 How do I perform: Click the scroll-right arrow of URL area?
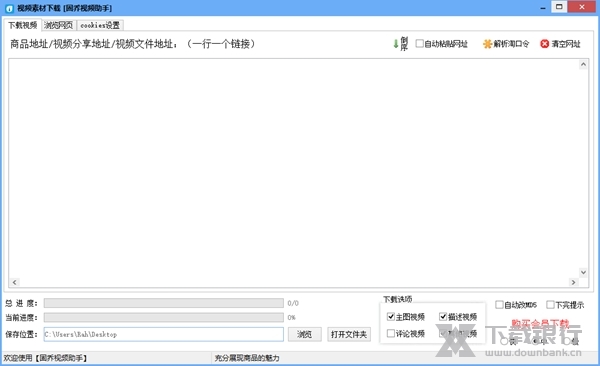(573, 282)
